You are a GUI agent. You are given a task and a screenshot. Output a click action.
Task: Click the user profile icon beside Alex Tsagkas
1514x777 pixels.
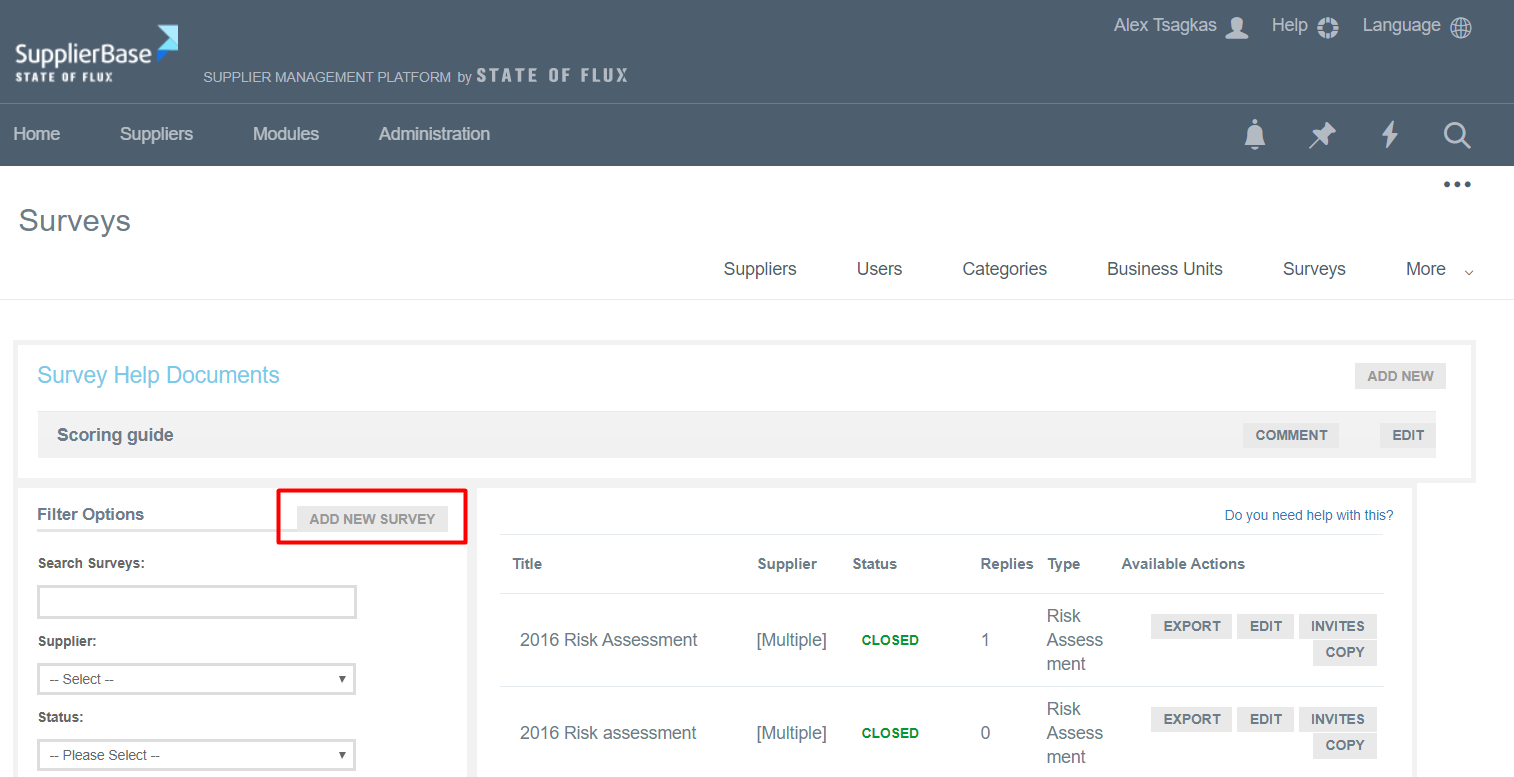coord(1239,27)
